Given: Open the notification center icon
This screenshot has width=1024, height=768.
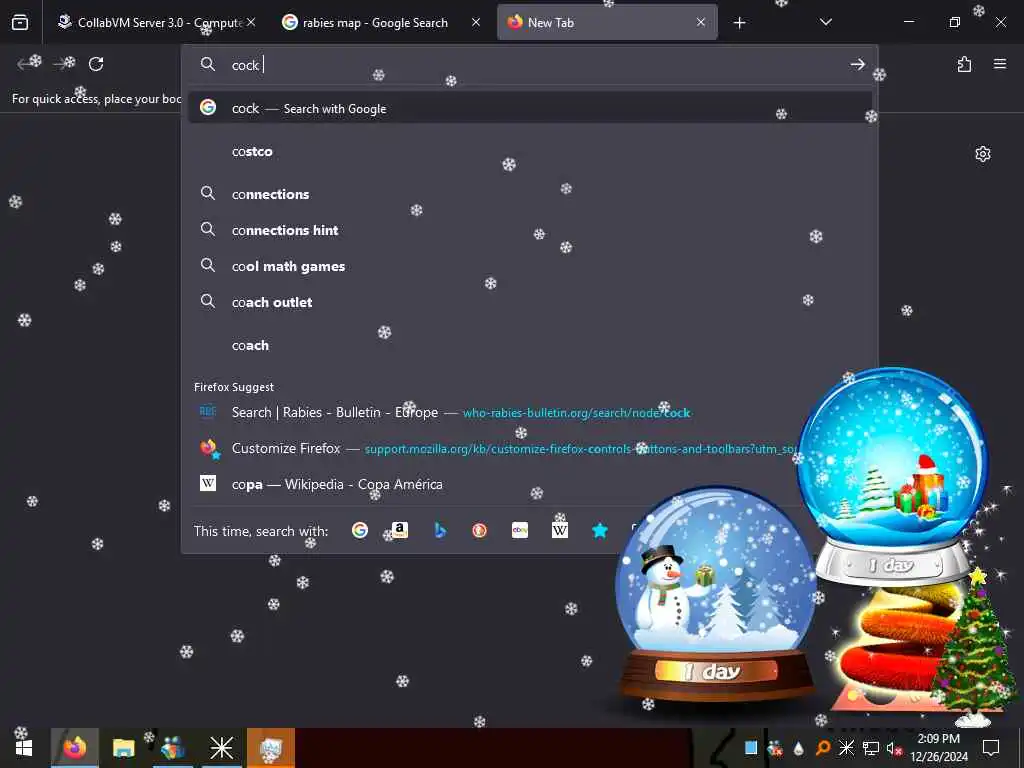Looking at the screenshot, I should click(991, 748).
